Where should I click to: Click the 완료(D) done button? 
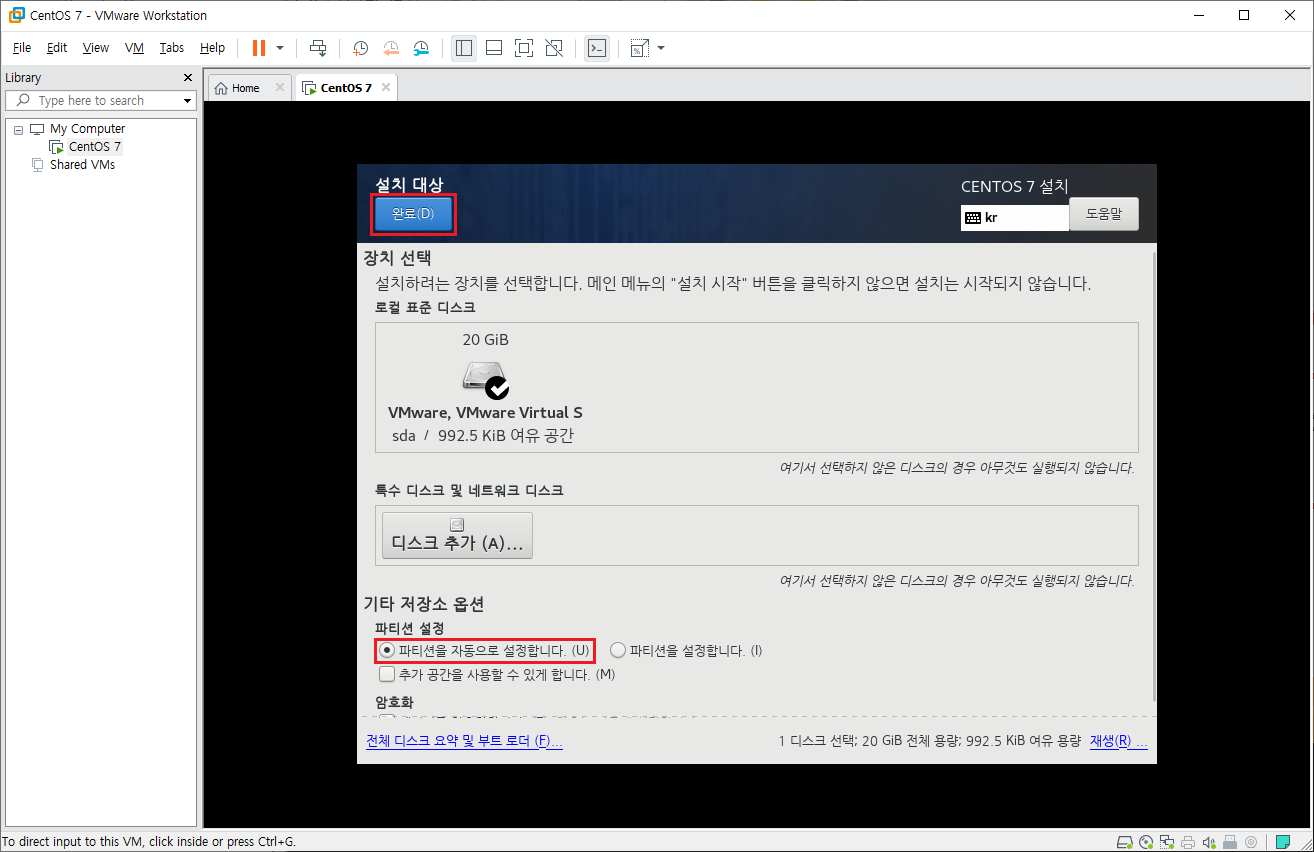[413, 214]
